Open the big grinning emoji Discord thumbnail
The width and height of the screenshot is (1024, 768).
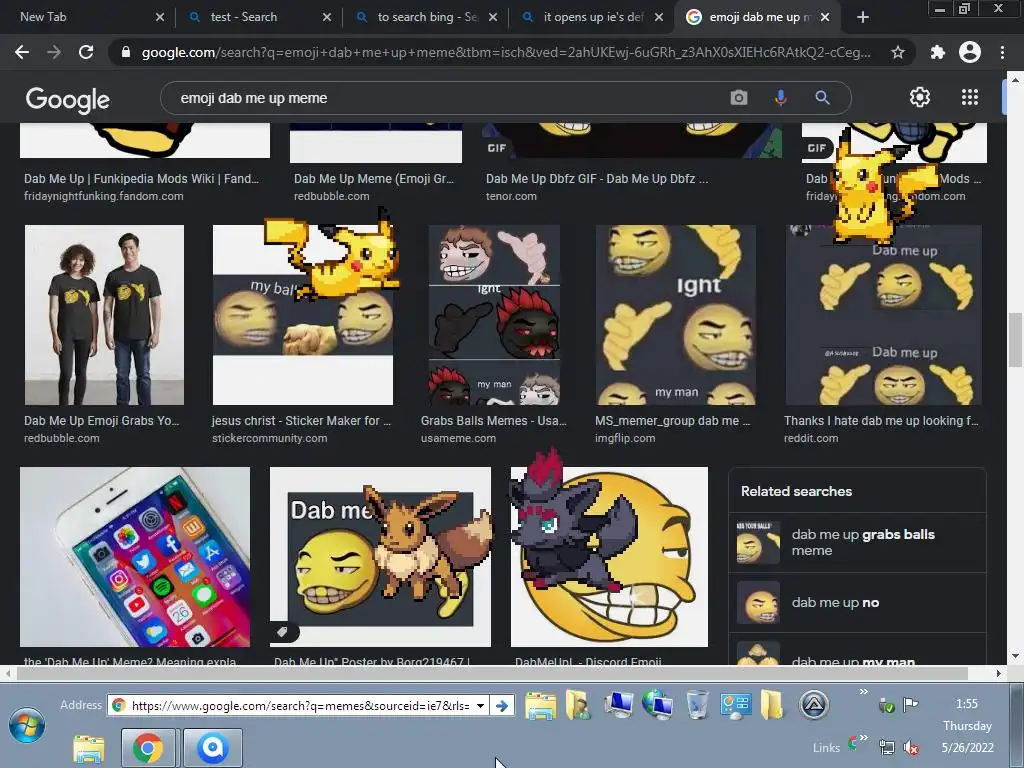click(x=609, y=556)
